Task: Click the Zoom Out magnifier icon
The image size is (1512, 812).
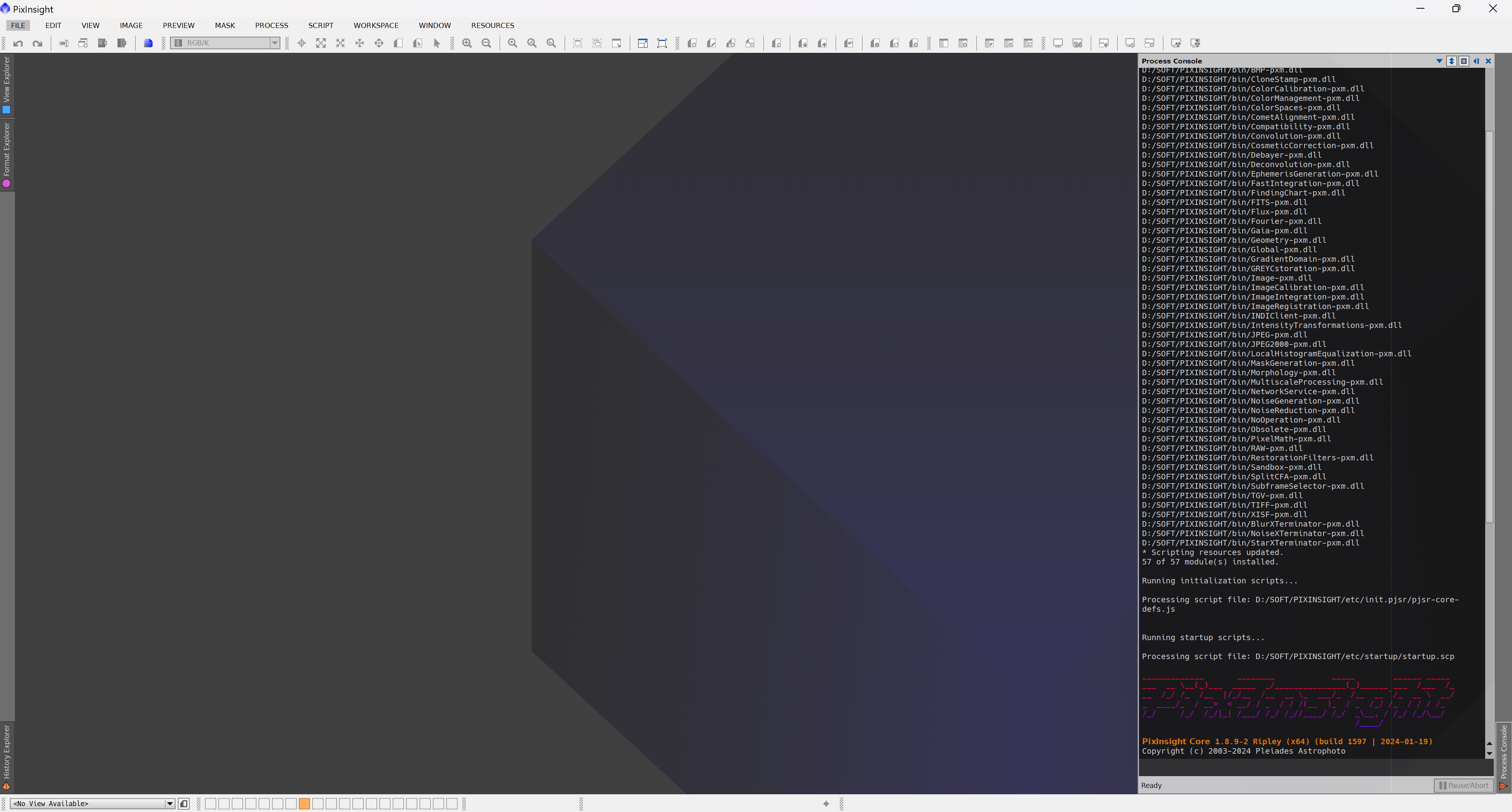Action: point(487,43)
